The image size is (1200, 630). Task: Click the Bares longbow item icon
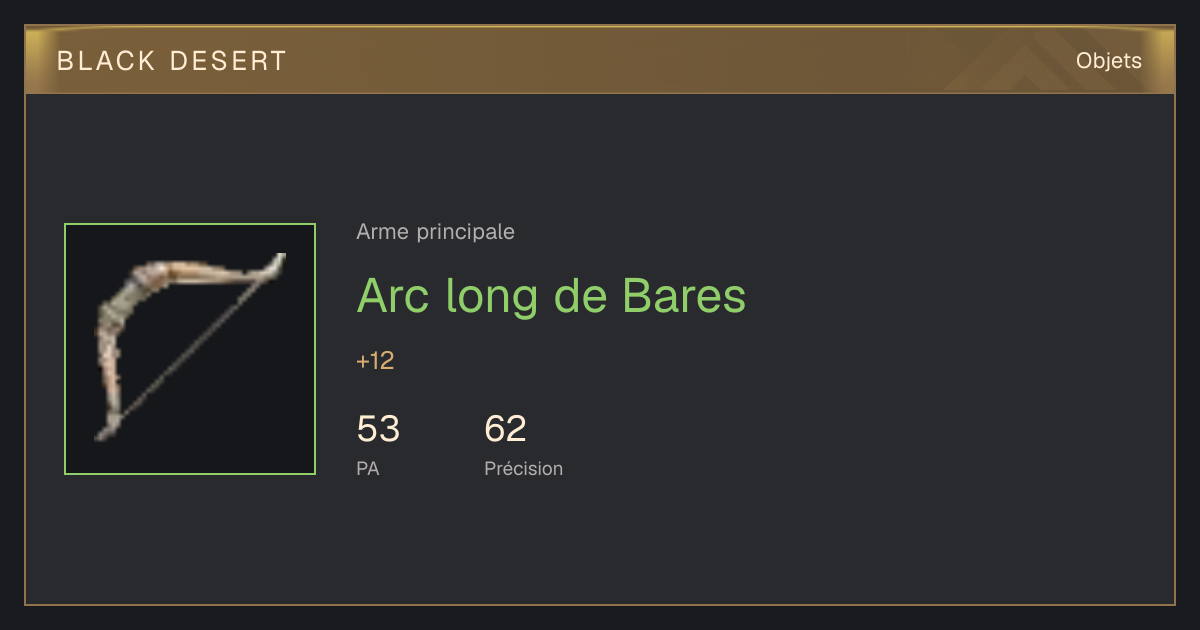coord(190,348)
